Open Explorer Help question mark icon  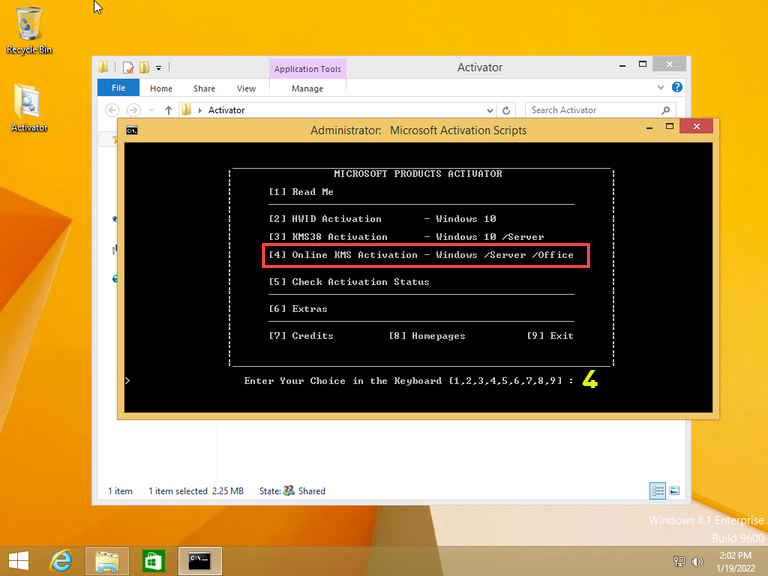pos(677,87)
